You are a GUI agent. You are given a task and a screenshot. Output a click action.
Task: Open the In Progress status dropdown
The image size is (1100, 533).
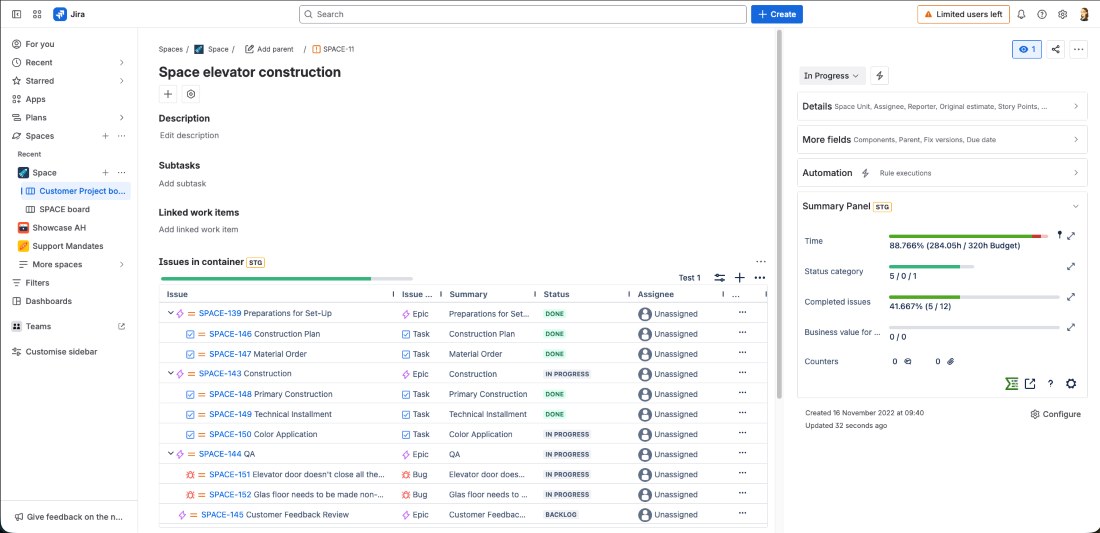[830, 76]
